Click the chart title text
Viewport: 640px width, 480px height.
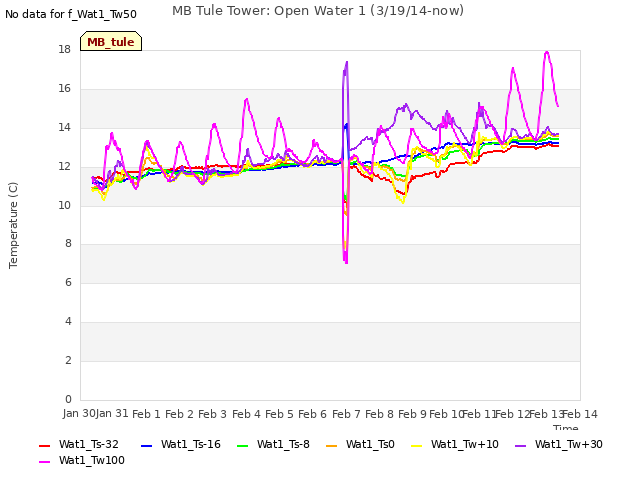tap(318, 11)
